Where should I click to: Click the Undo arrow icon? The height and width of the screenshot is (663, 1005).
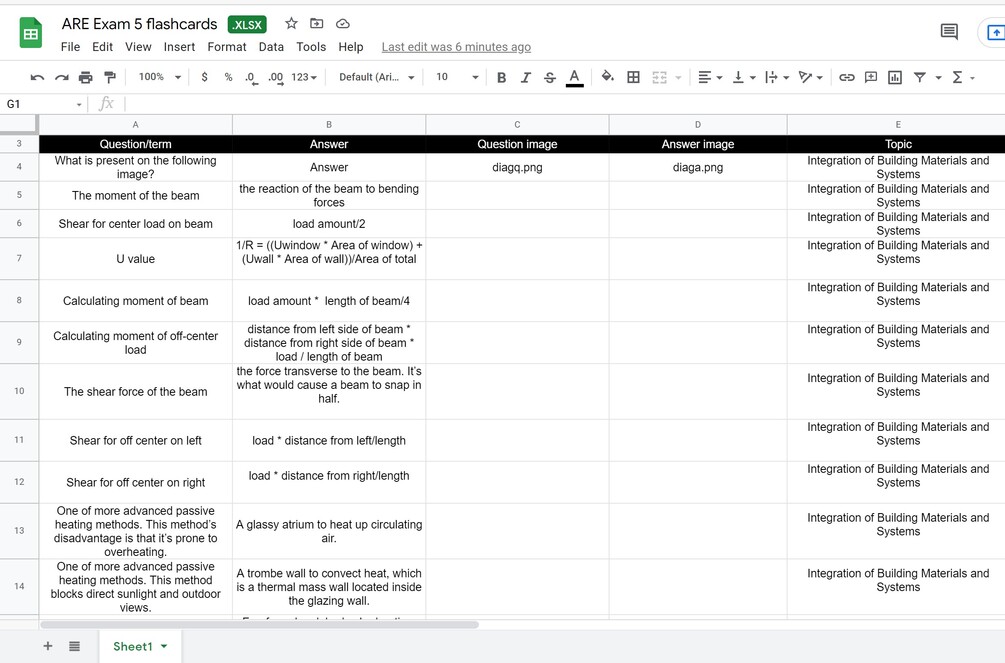[37, 78]
